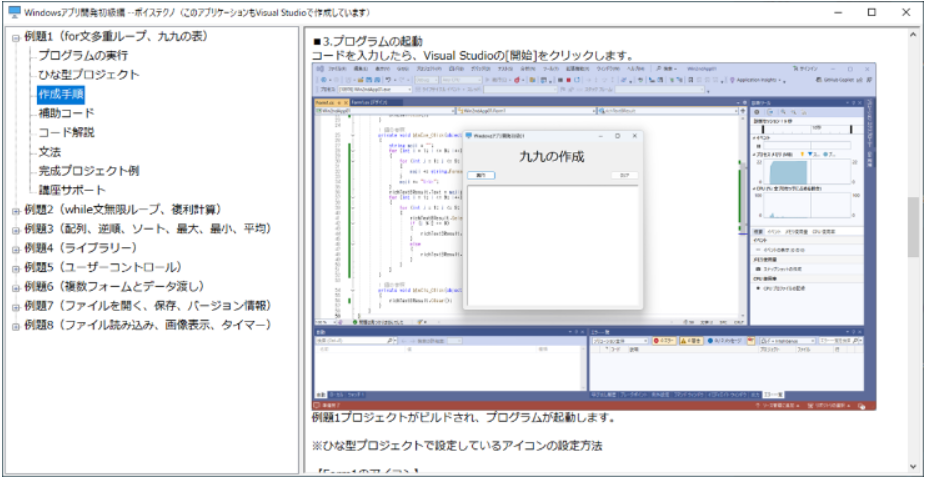Click the ※ひな型プロジェクトで設定しているアイコンの設定方法 note

[x=457, y=447]
